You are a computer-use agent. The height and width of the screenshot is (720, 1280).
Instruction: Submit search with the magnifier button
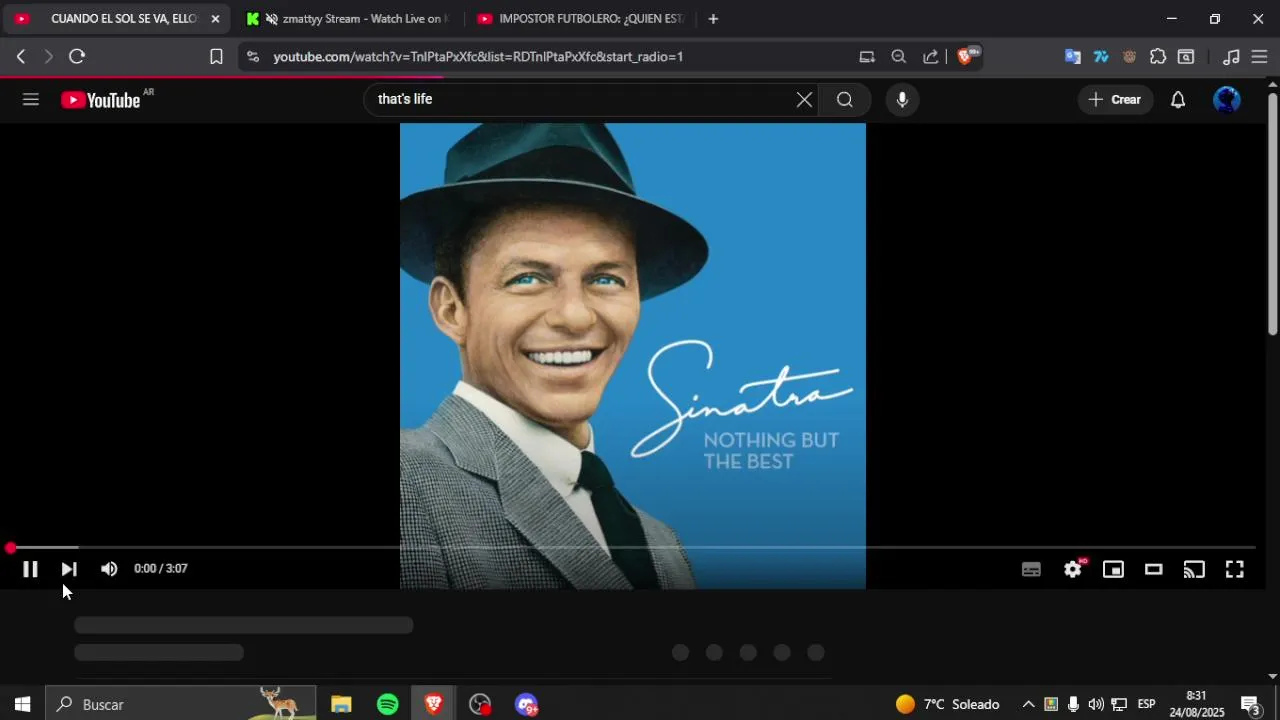pos(845,99)
